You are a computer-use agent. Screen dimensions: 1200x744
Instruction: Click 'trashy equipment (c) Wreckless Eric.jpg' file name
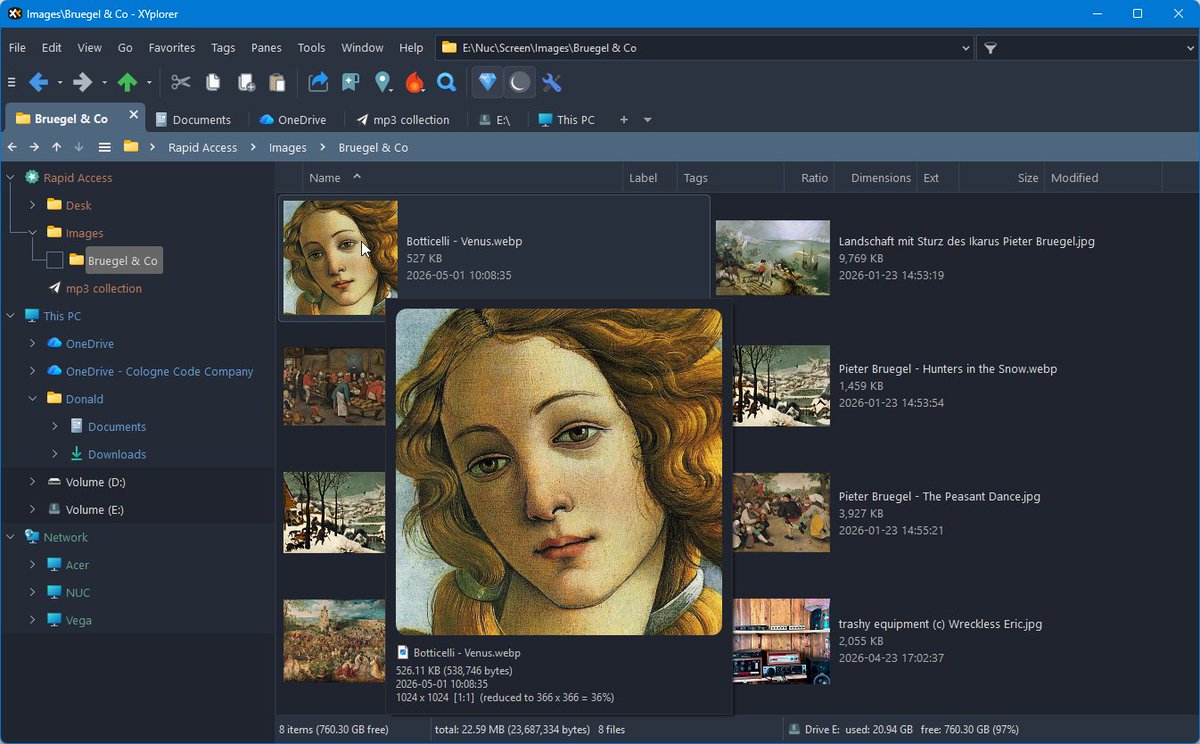[x=940, y=624]
